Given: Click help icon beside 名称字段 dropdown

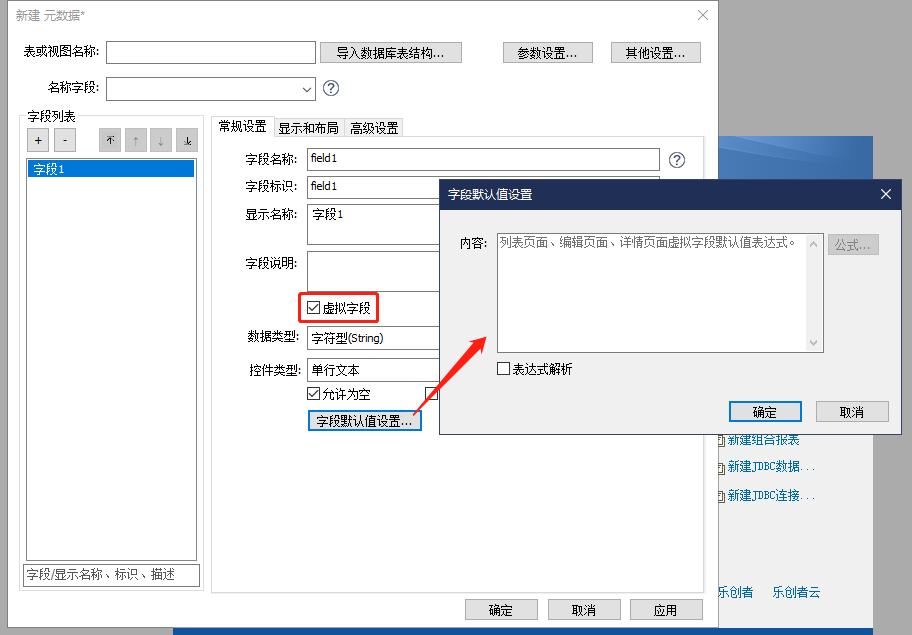Looking at the screenshot, I should tap(331, 88).
